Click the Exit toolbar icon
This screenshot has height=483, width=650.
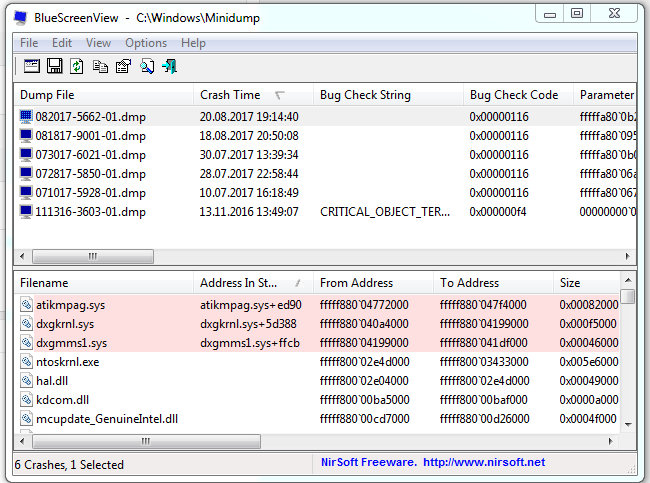point(170,66)
